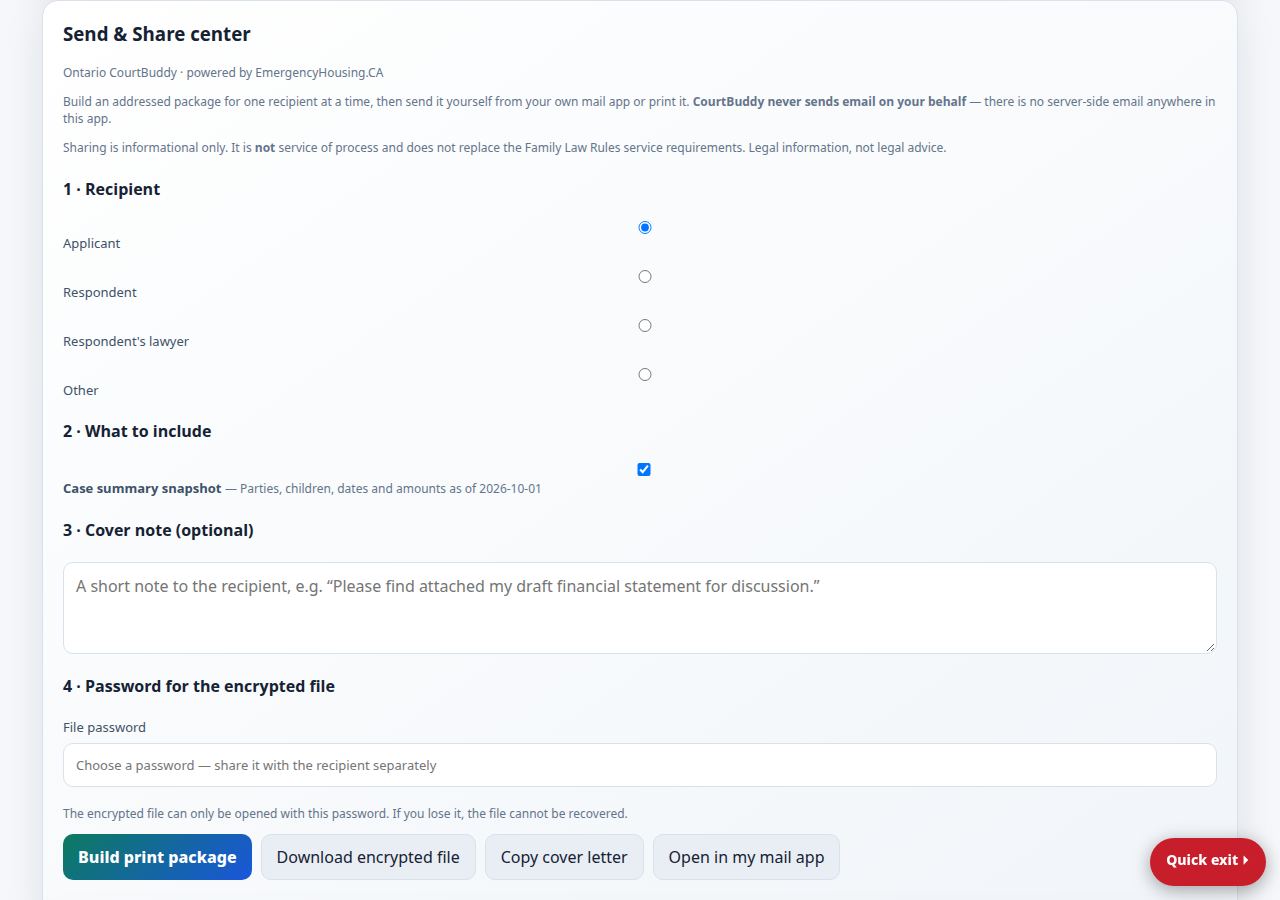1280x900 pixels.
Task: Click the 'Case summary snapshot' label
Action: coord(142,489)
